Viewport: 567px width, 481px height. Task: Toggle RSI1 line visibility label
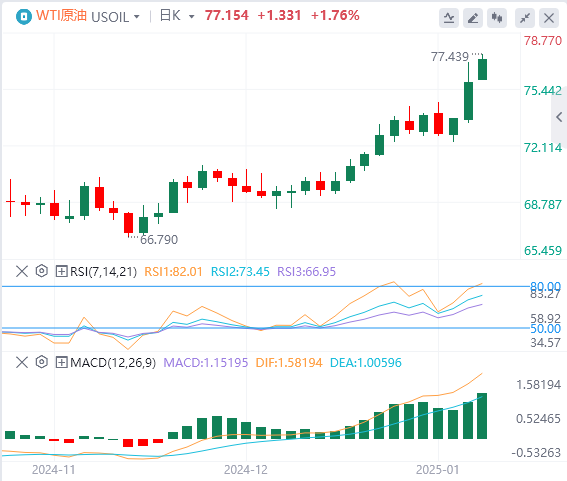tap(173, 272)
